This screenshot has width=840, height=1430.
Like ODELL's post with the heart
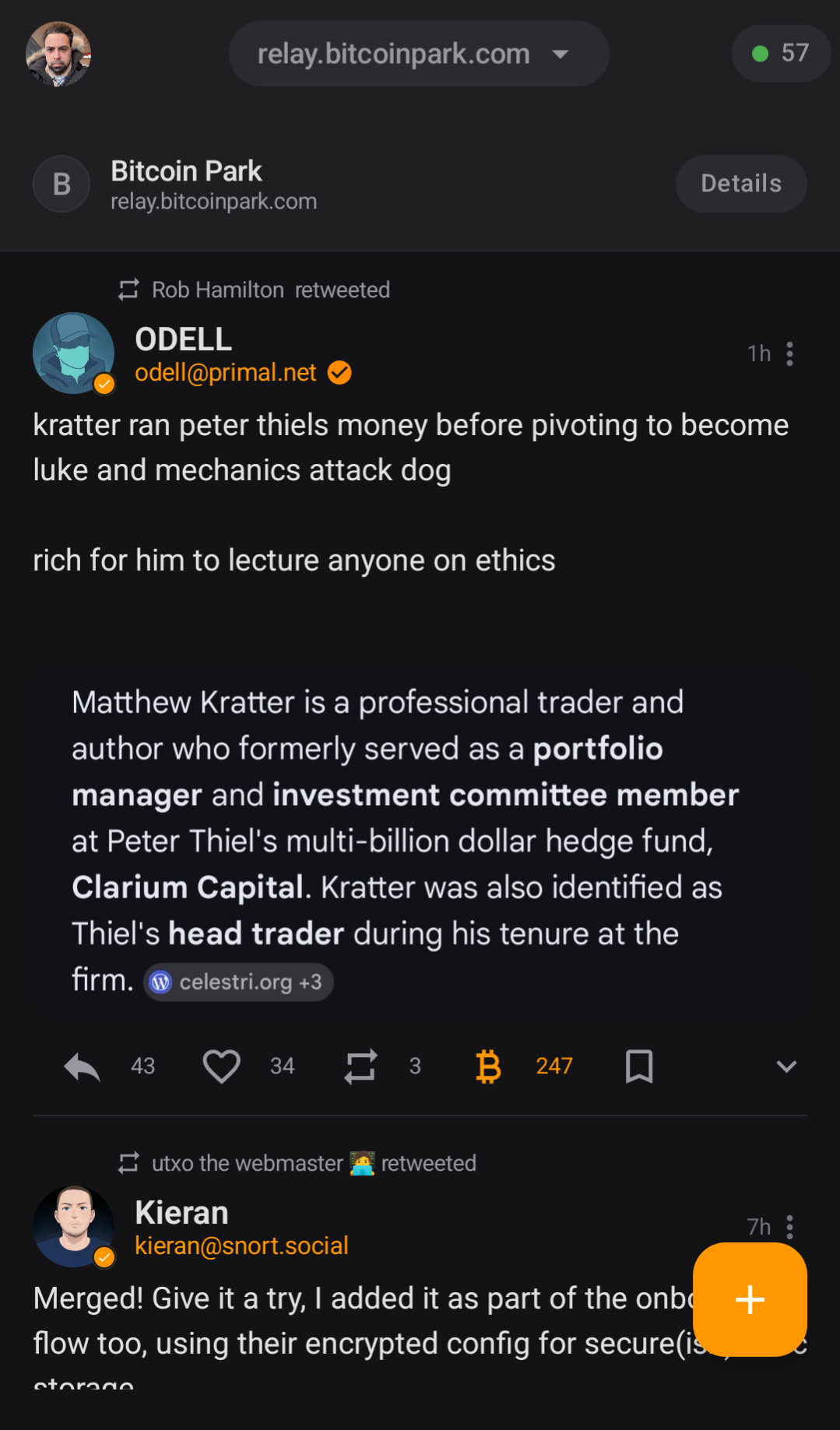pyautogui.click(x=222, y=1066)
